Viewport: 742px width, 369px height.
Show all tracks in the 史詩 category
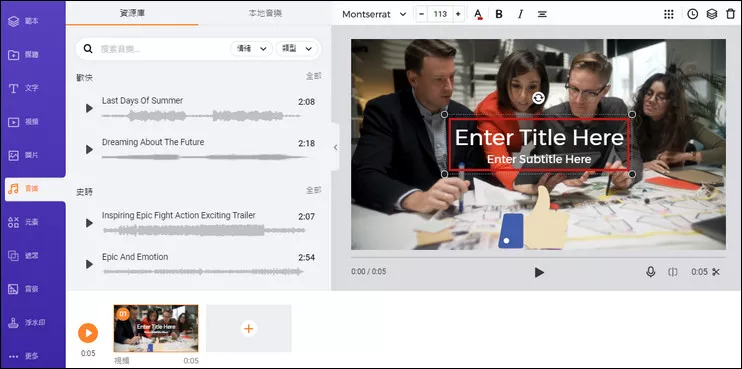point(313,190)
